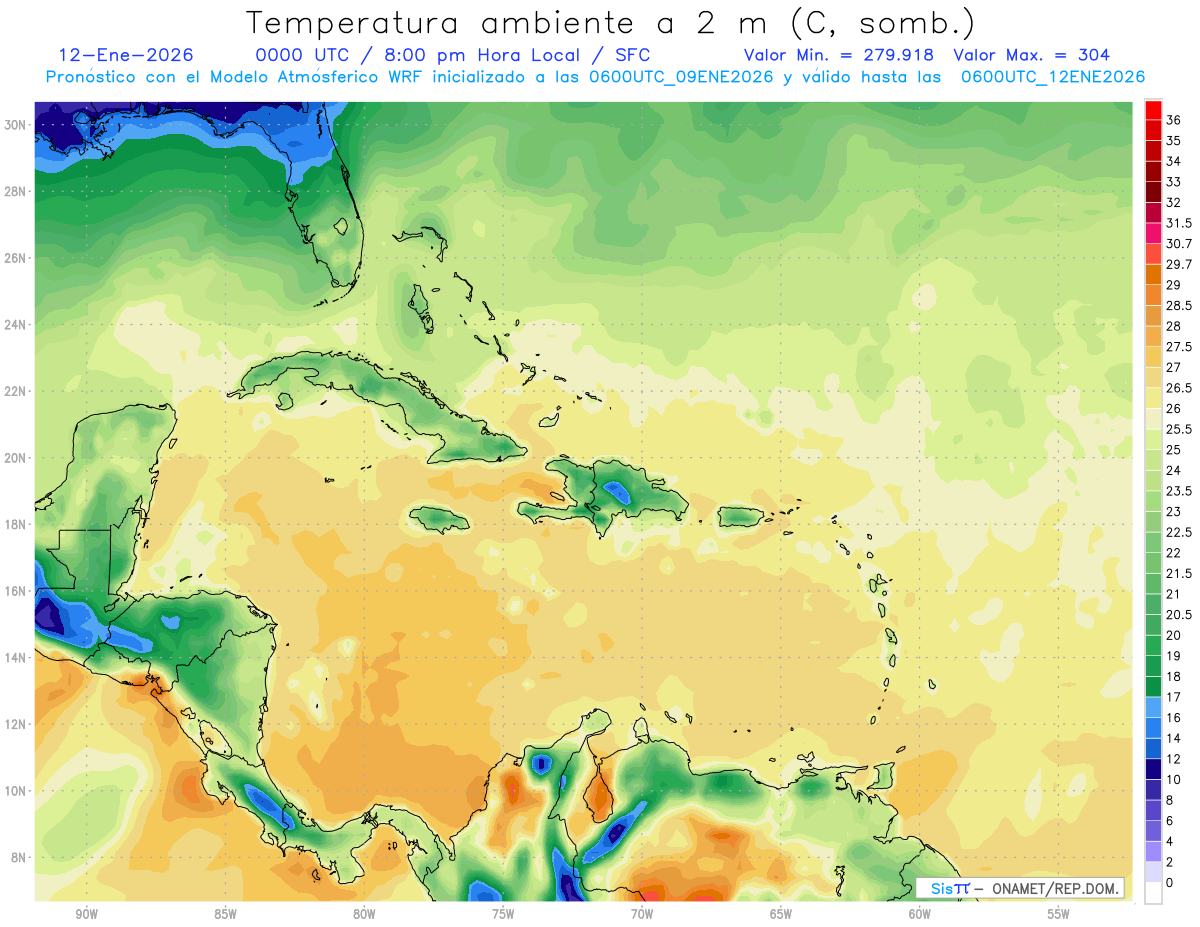Click the '70W' longitude axis label
Viewport: 1200px width, 927px height.
point(642,914)
